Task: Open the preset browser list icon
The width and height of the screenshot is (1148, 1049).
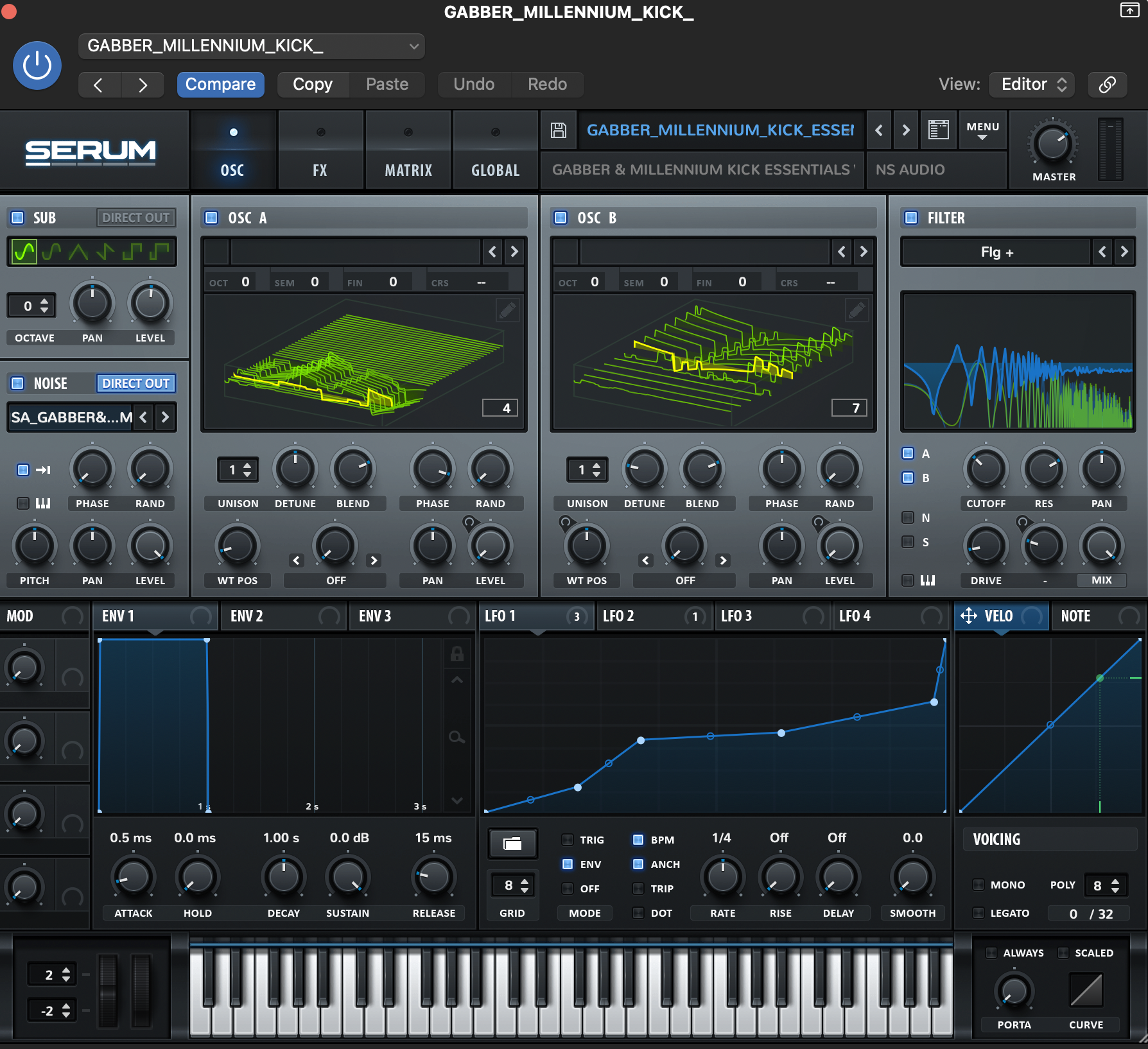Action: (x=938, y=130)
